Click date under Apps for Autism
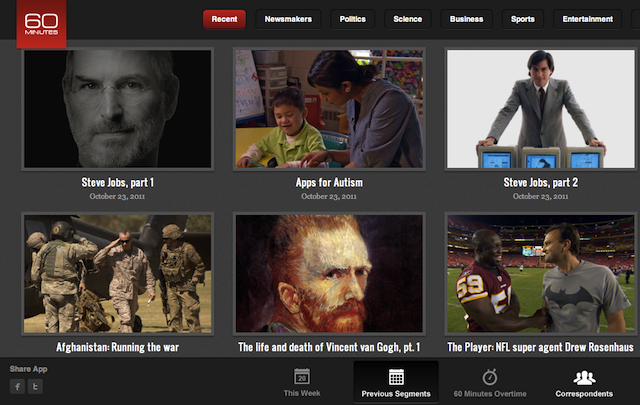 tap(329, 196)
